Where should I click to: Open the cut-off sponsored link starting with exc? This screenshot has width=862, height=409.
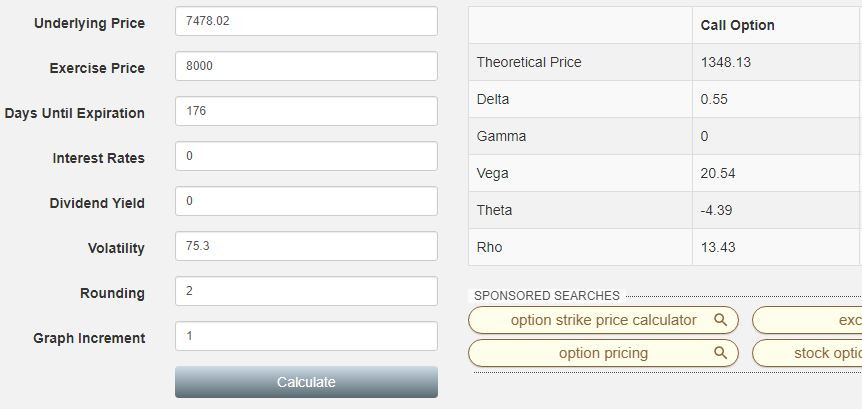coord(807,320)
